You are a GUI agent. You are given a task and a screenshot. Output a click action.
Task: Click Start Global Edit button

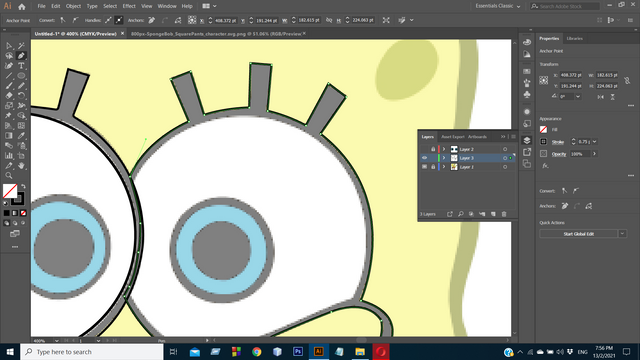[578, 234]
